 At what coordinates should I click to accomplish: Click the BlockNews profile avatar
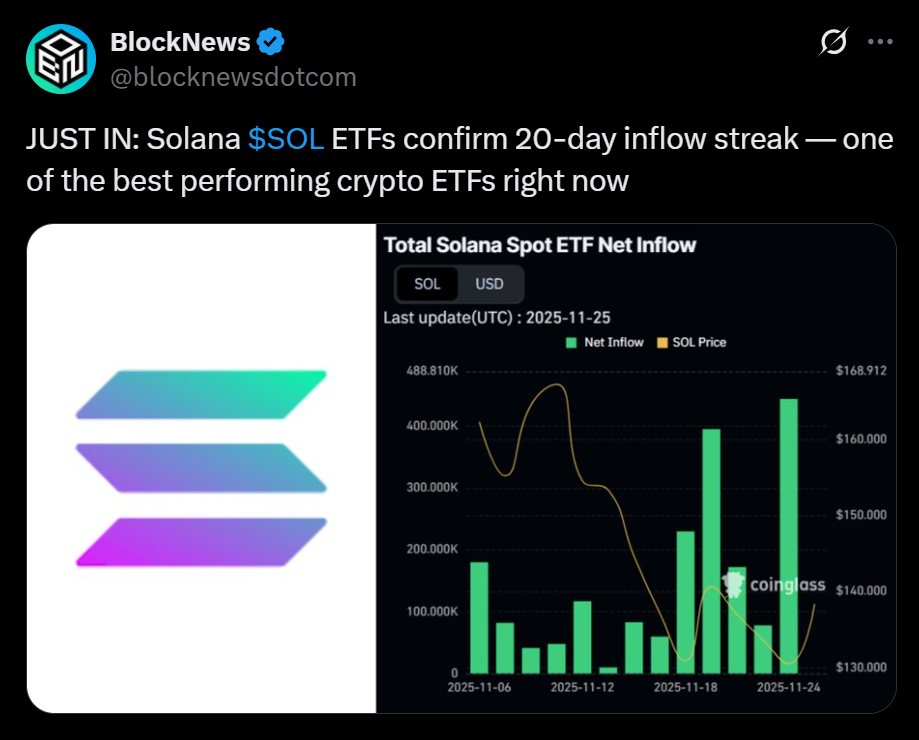coord(59,59)
